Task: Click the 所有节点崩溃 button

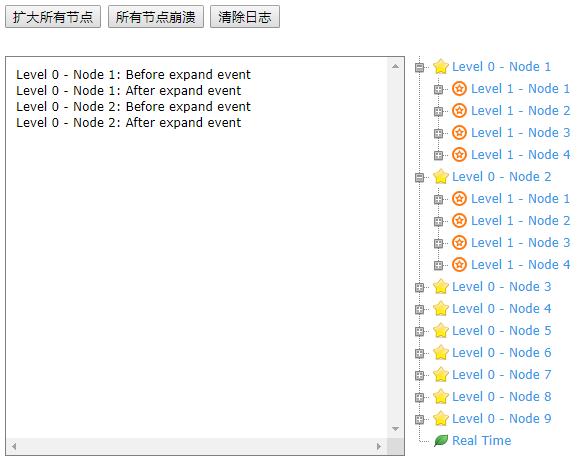Action: (x=156, y=17)
